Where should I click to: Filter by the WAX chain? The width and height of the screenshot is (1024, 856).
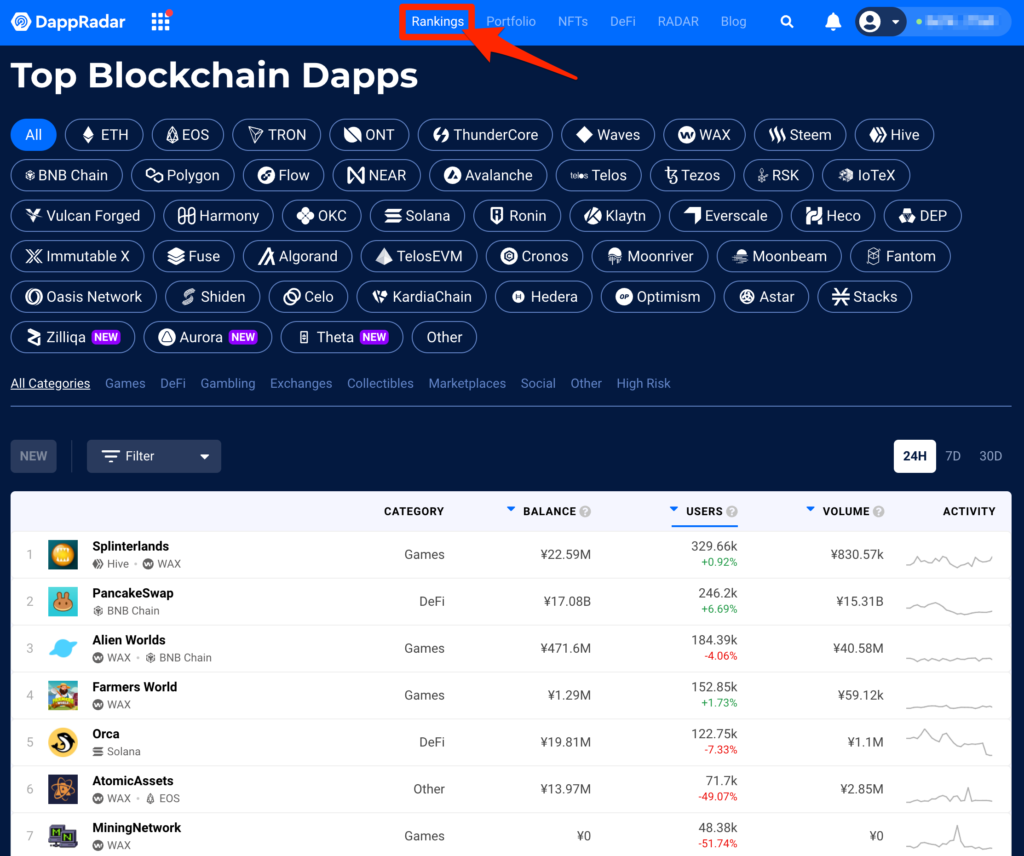[x=704, y=135]
